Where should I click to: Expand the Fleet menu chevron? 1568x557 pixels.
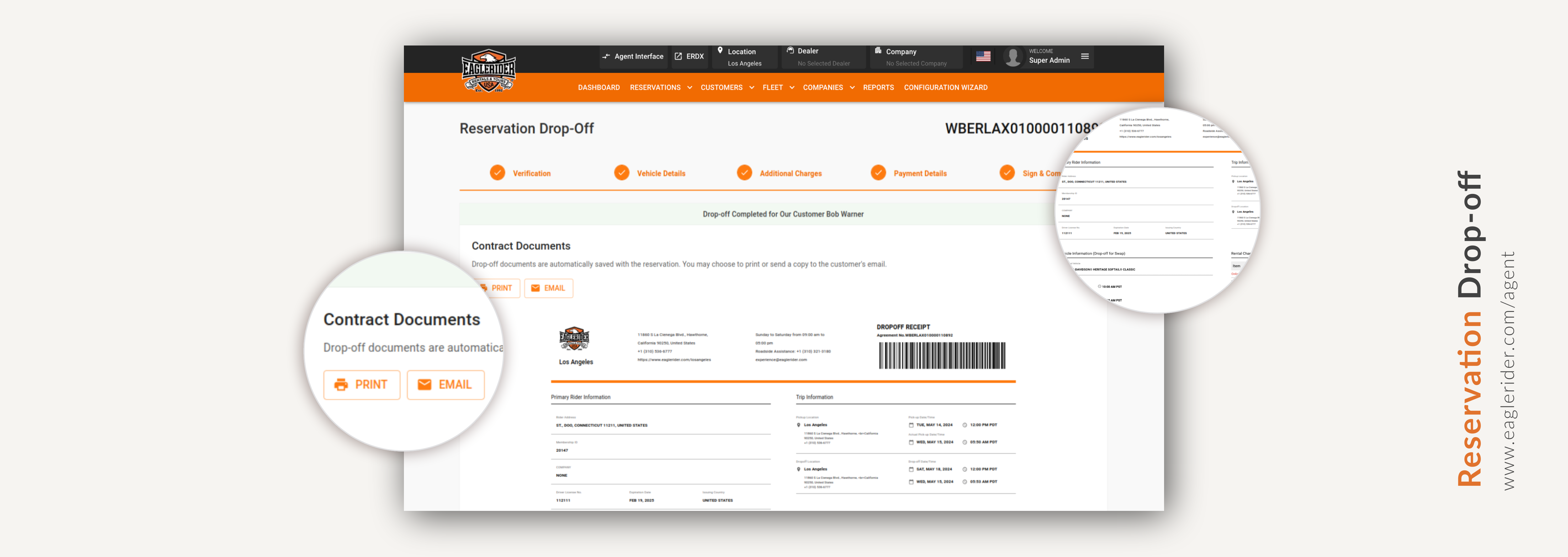coord(792,87)
